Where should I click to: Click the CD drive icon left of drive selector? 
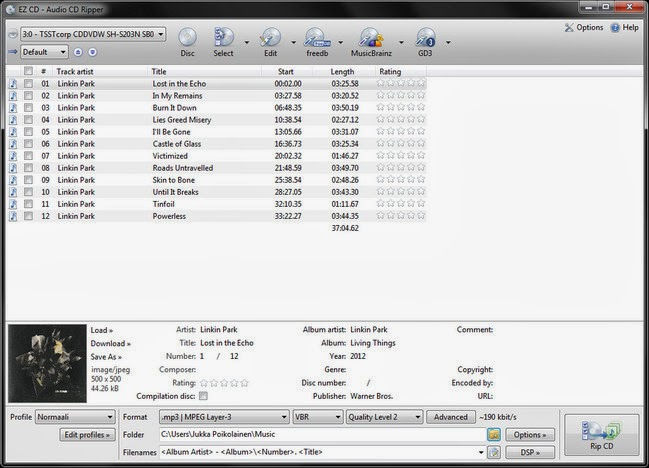[13, 34]
